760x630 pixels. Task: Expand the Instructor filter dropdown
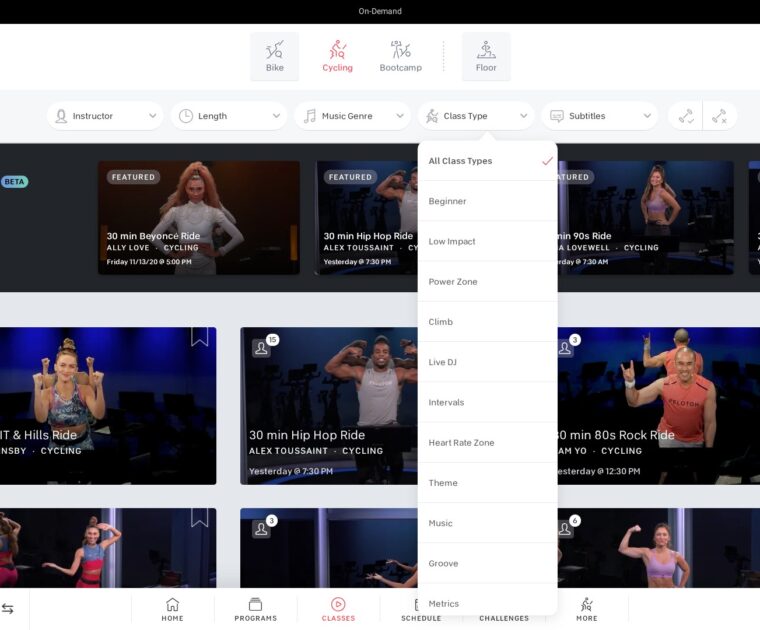104,116
